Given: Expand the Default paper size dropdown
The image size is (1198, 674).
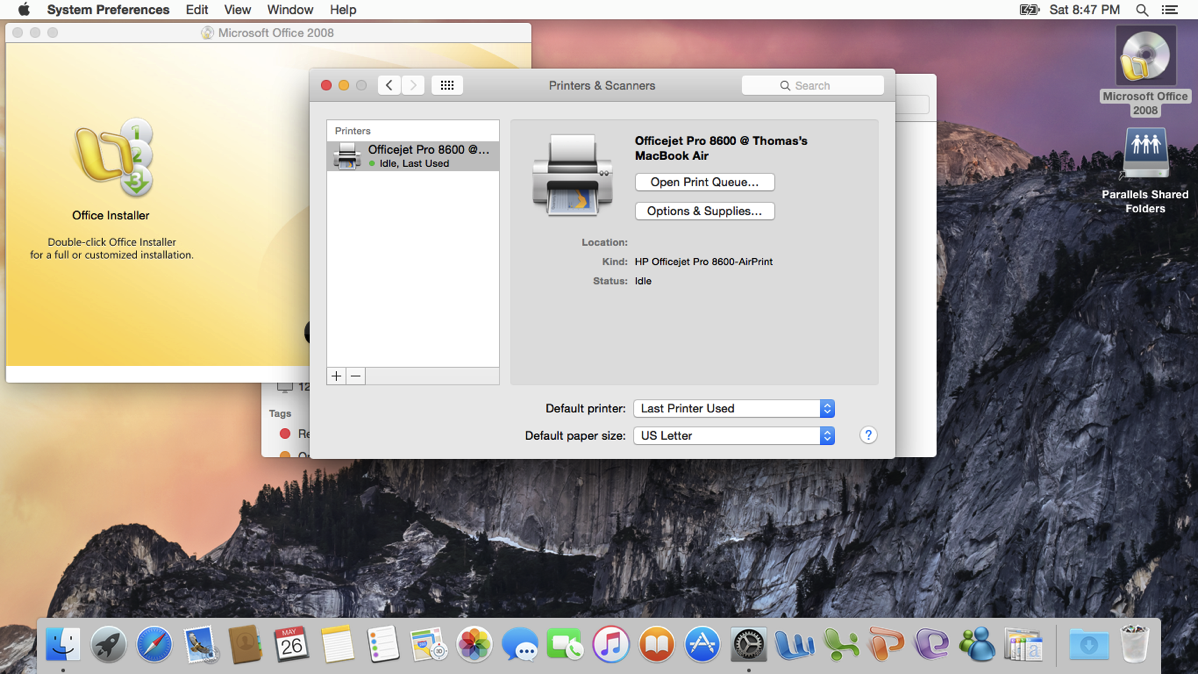Looking at the screenshot, I should tap(733, 436).
